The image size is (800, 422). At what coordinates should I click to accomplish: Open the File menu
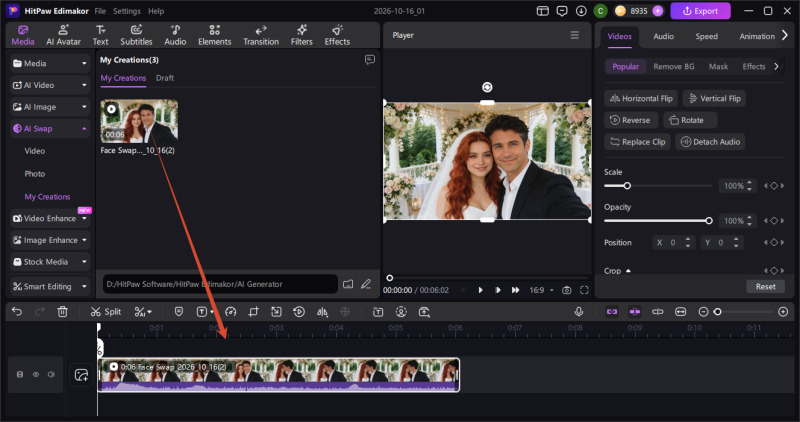point(100,11)
